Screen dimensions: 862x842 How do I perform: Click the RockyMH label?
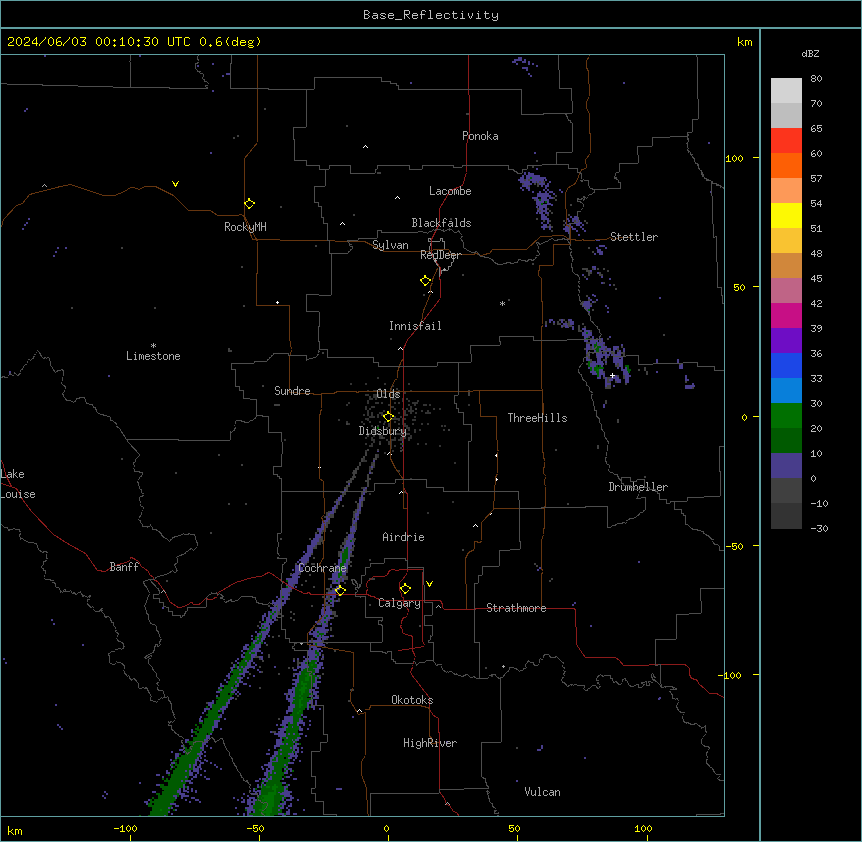coord(245,227)
